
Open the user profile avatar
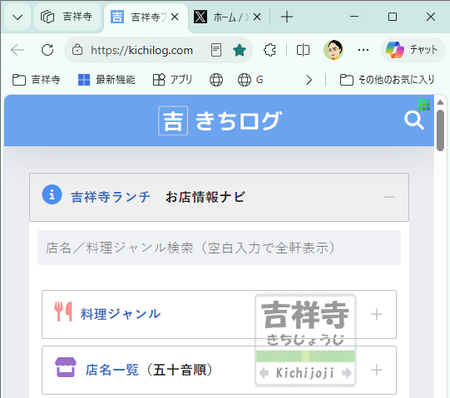pos(333,50)
